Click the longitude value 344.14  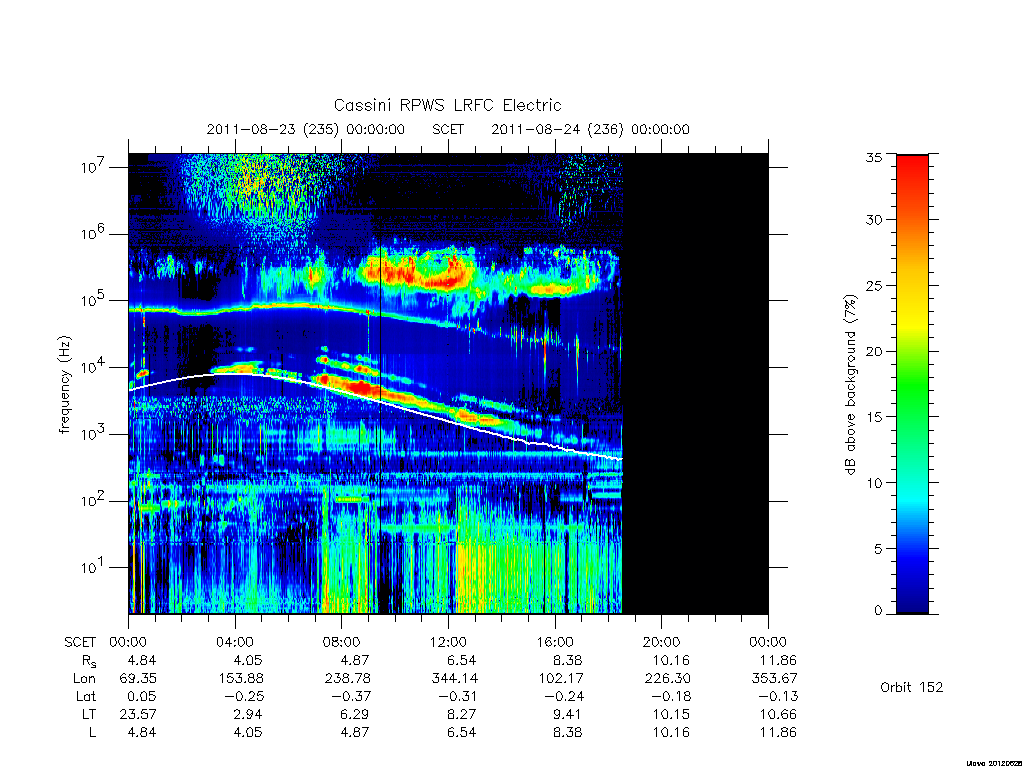coord(453,679)
